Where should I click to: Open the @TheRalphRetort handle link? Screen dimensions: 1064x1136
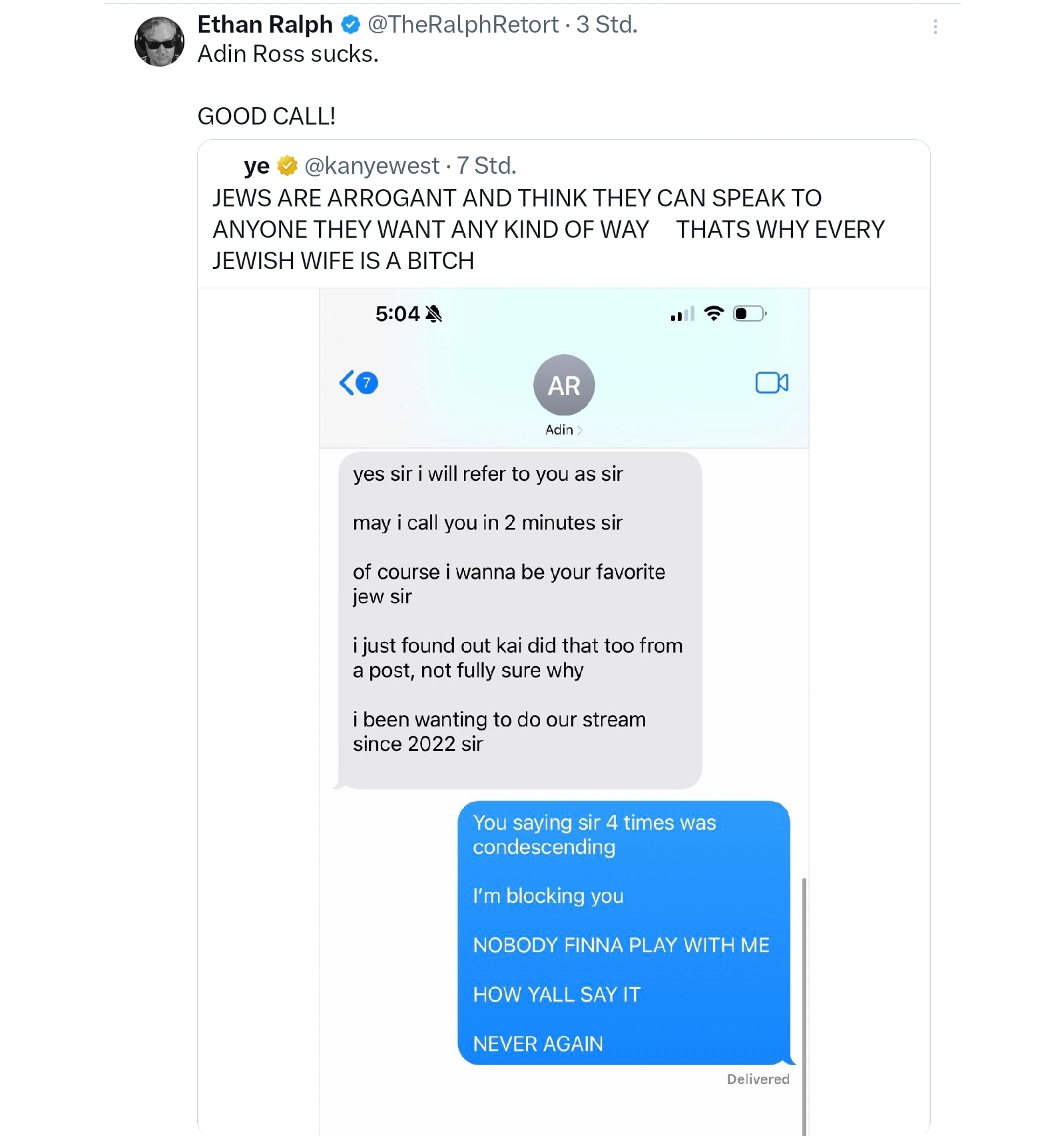pyautogui.click(x=463, y=25)
